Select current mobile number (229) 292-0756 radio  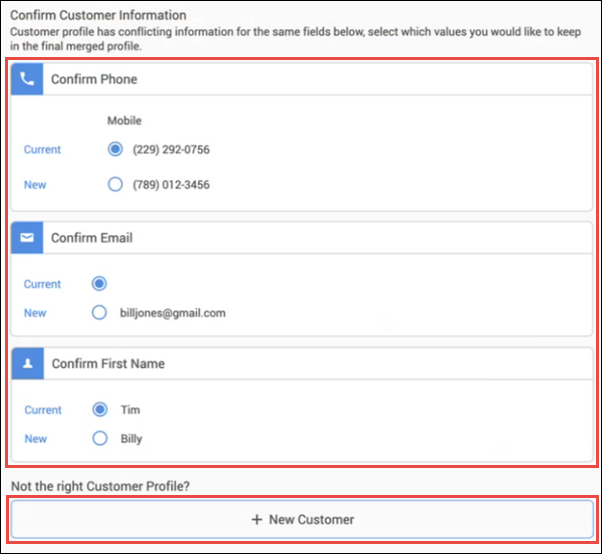[x=115, y=149]
